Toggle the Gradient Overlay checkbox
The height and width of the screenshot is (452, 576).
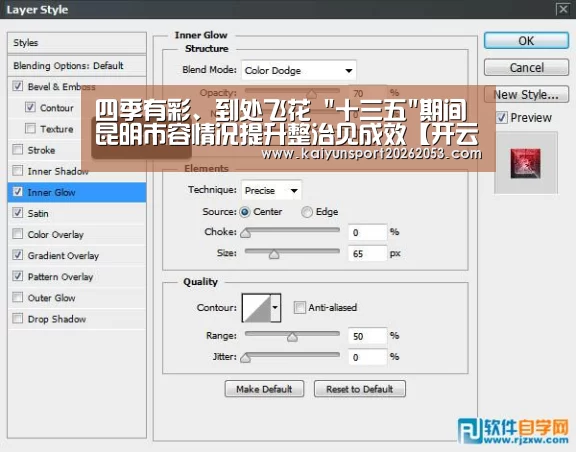[18, 255]
